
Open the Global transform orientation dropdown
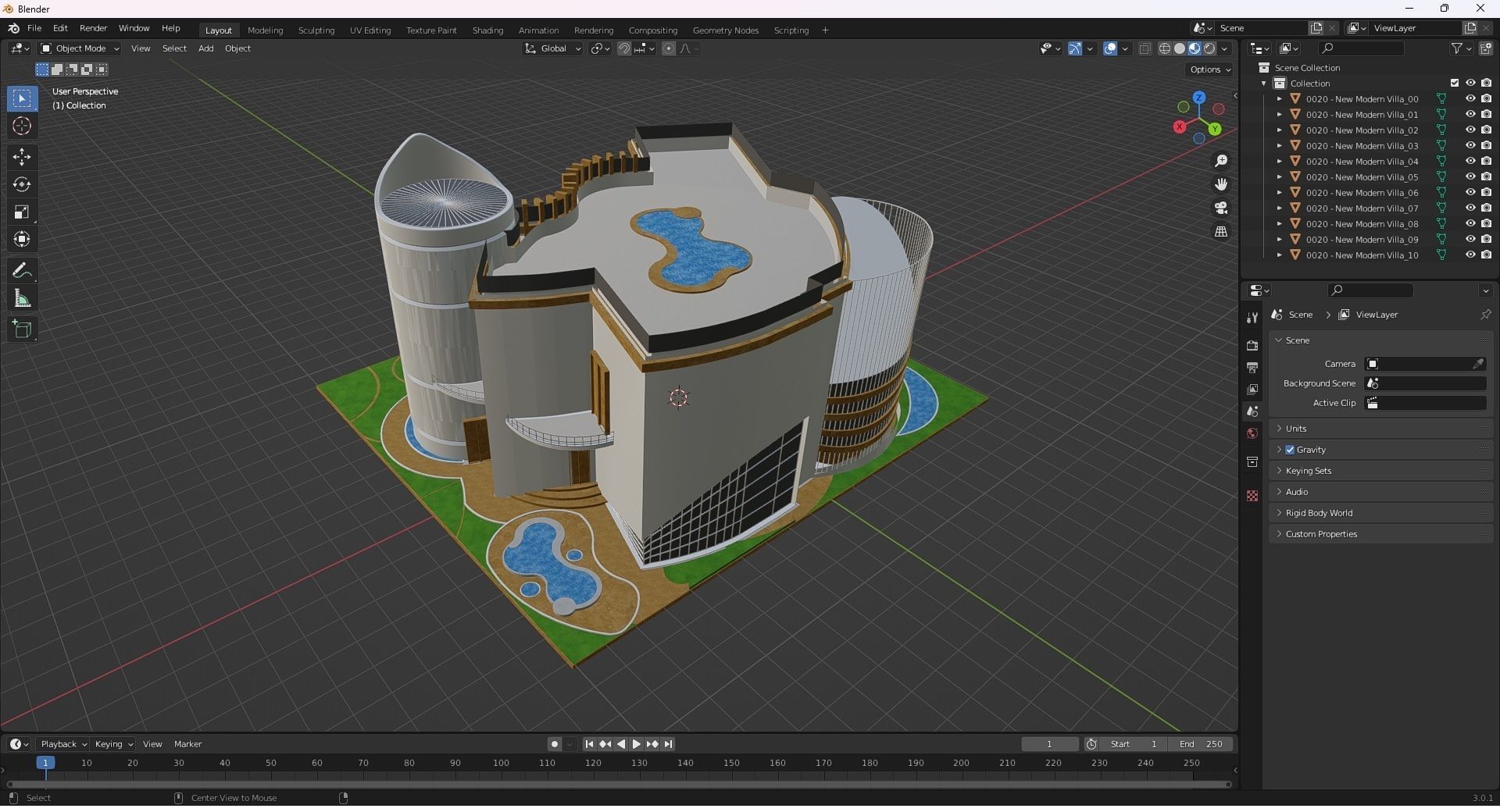[552, 48]
